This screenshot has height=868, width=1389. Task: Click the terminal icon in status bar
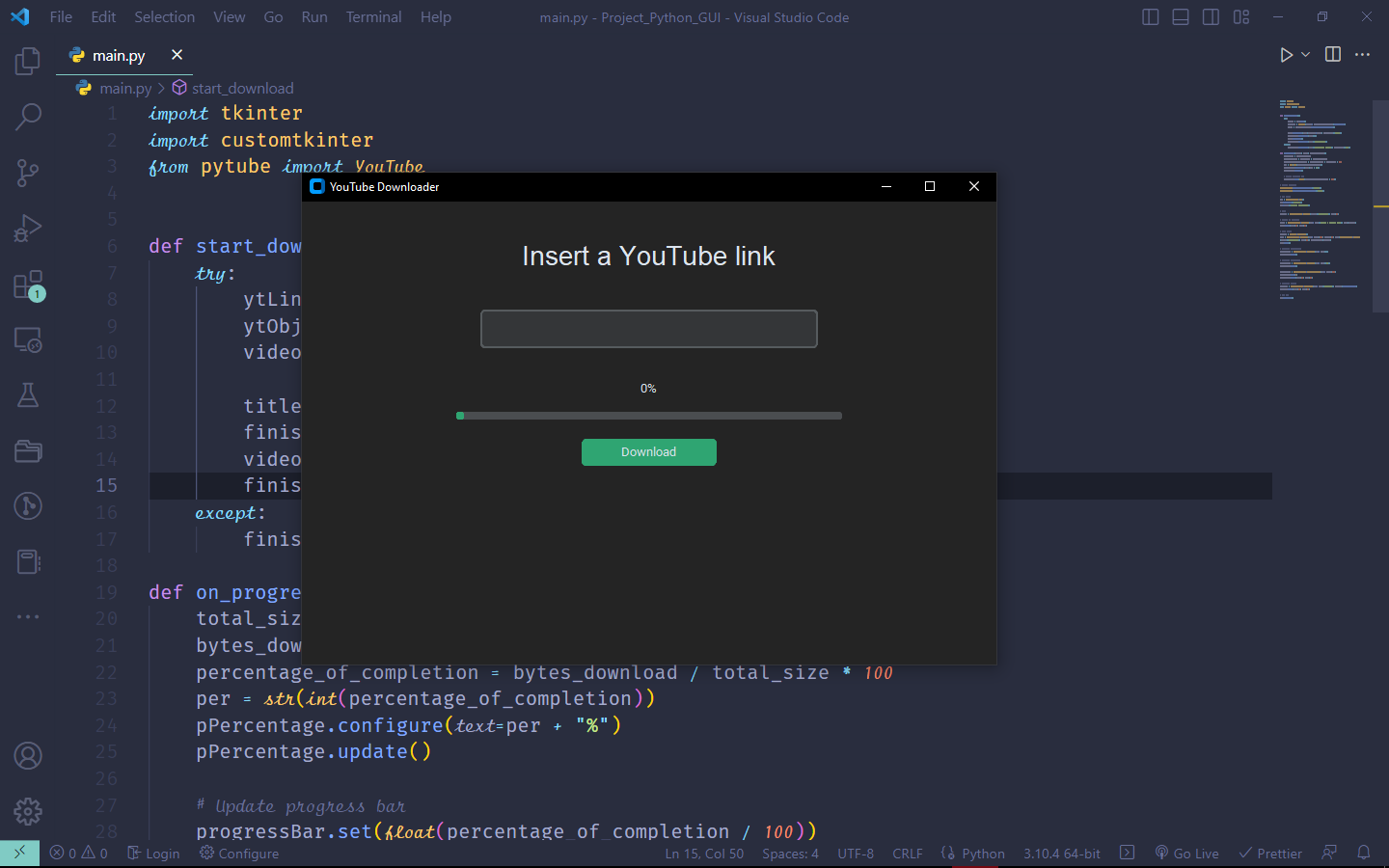[x=1128, y=853]
